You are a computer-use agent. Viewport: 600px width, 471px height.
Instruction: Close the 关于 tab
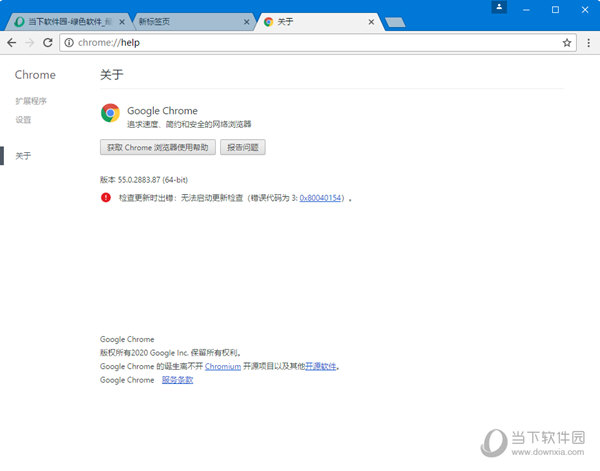370,21
